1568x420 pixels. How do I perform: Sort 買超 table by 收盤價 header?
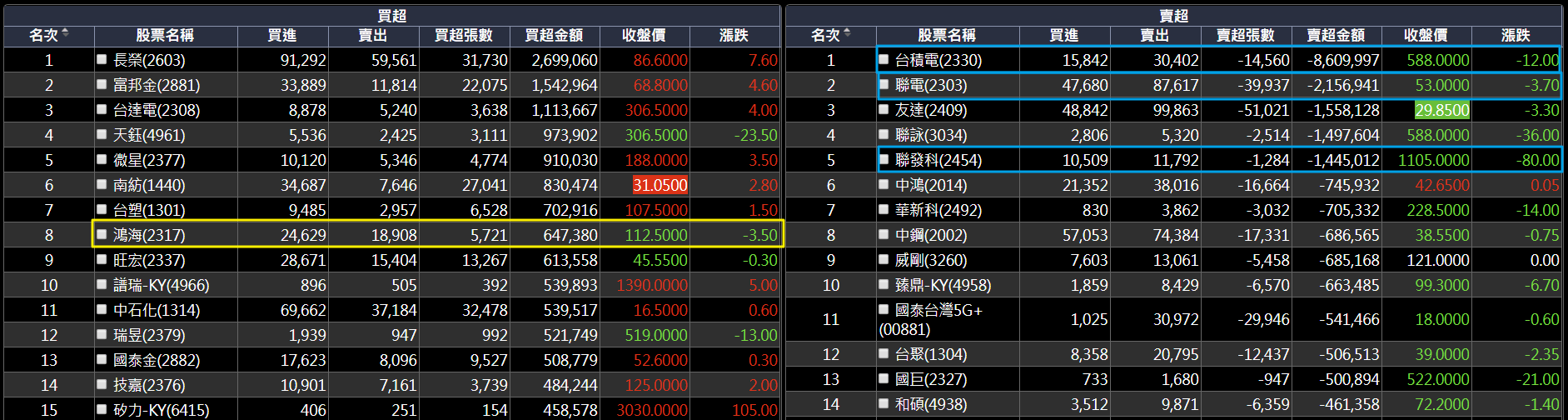pyautogui.click(x=644, y=35)
